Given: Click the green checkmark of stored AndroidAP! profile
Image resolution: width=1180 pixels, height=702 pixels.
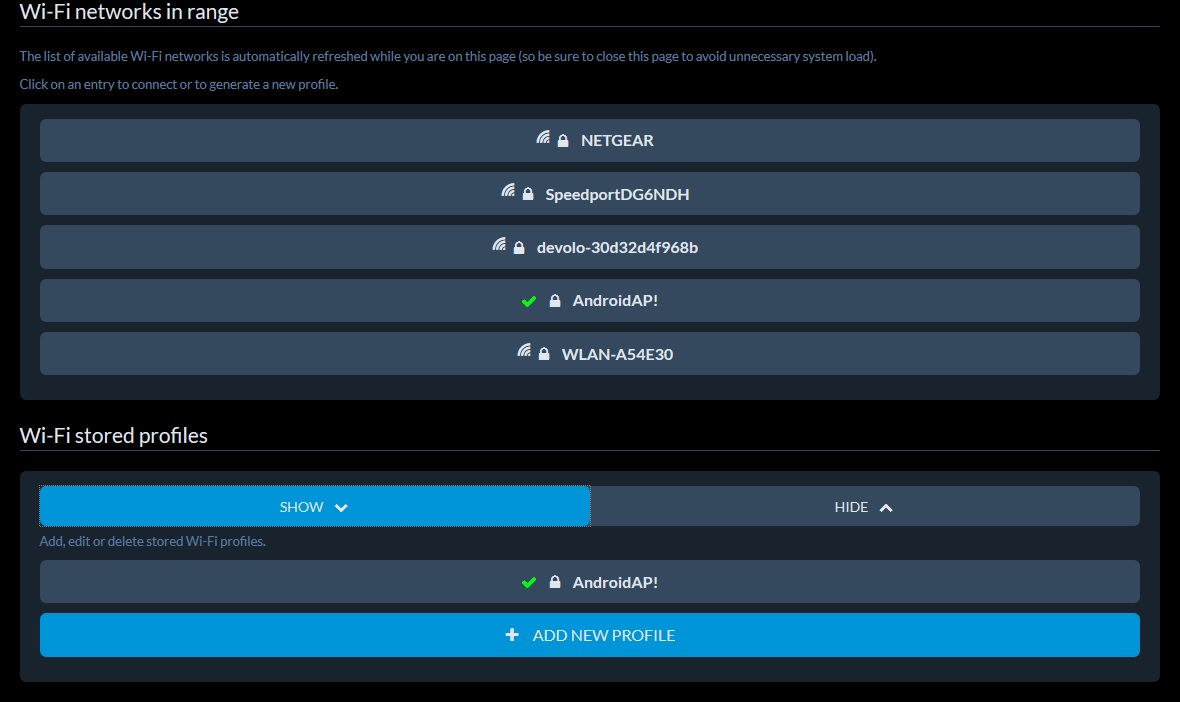Looking at the screenshot, I should coord(529,582).
